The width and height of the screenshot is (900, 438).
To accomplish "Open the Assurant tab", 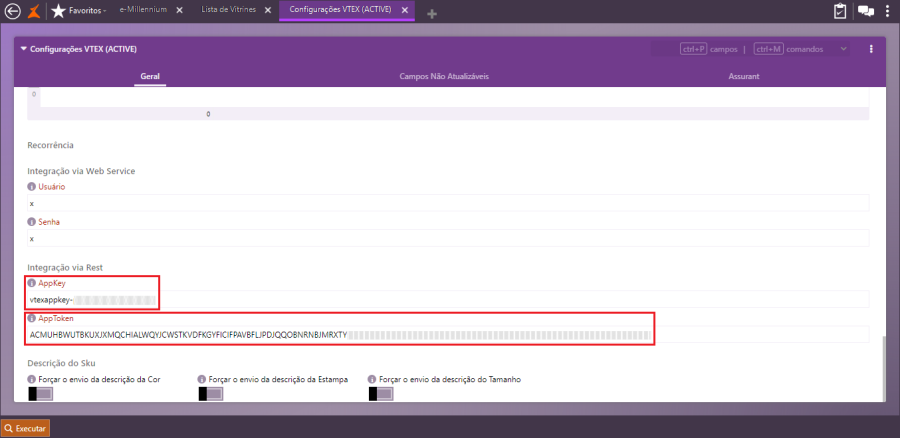I will 744,76.
